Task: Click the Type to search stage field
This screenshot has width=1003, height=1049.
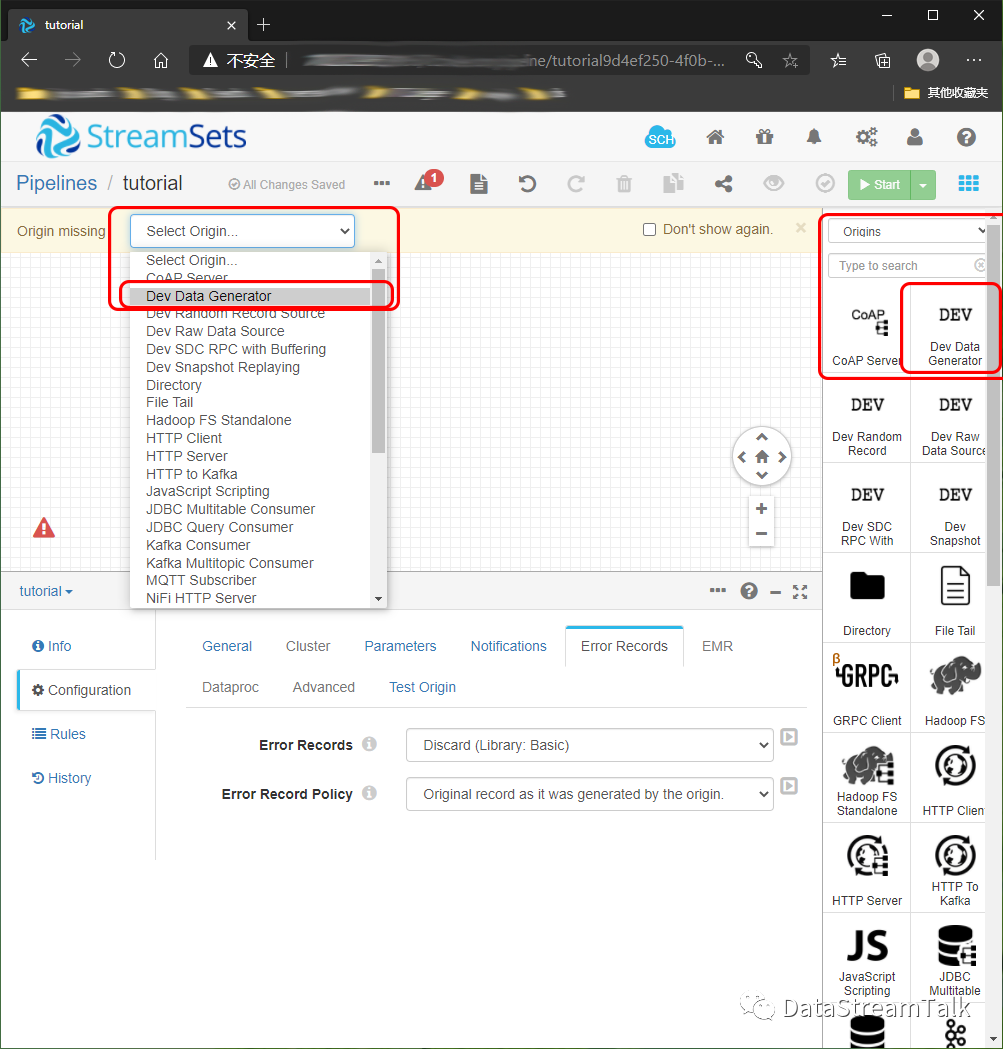Action: [x=907, y=266]
